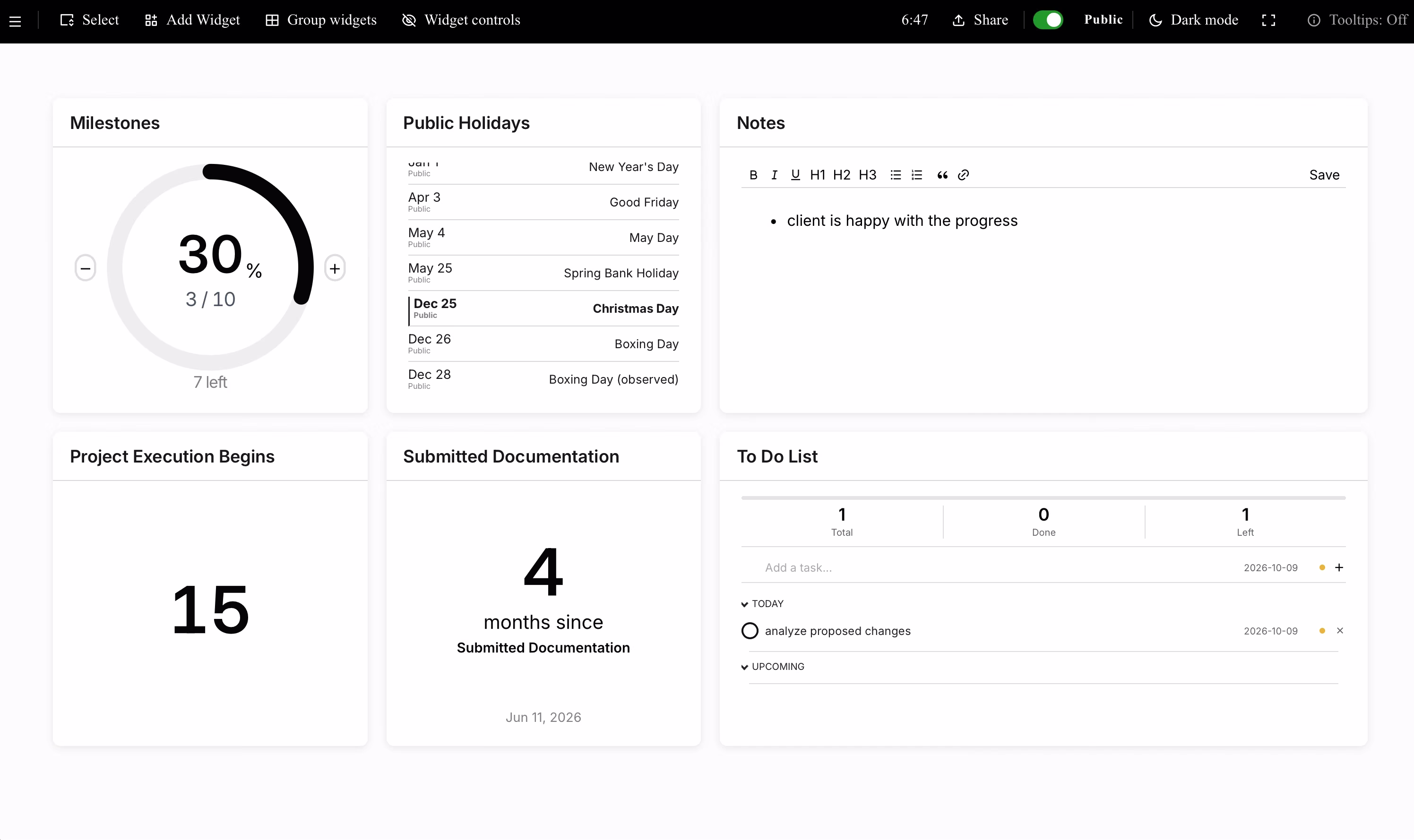Set Heading 3 style in Notes
The width and height of the screenshot is (1414, 840).
(x=867, y=175)
